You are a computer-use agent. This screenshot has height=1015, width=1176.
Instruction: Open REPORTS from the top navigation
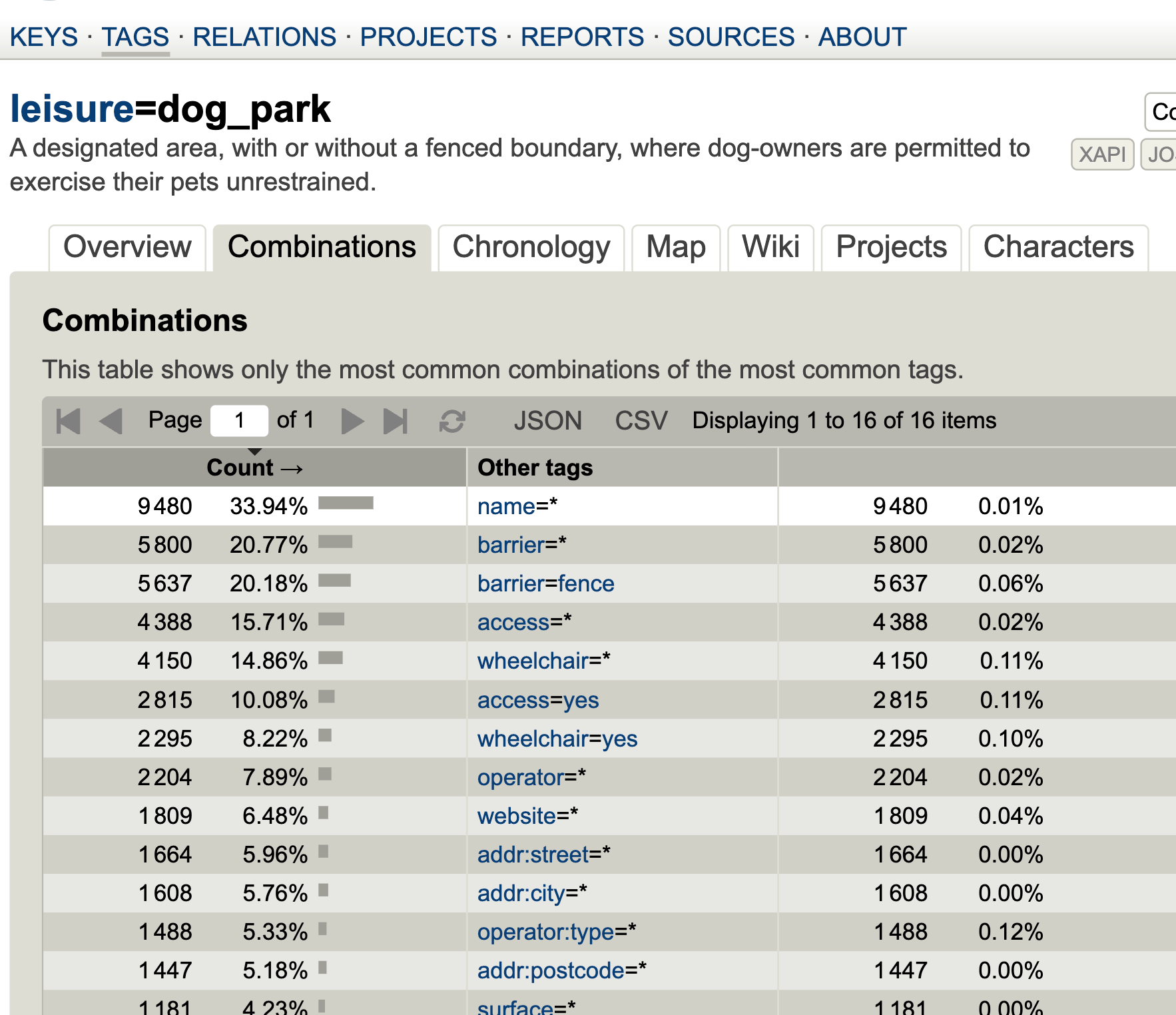tap(582, 37)
